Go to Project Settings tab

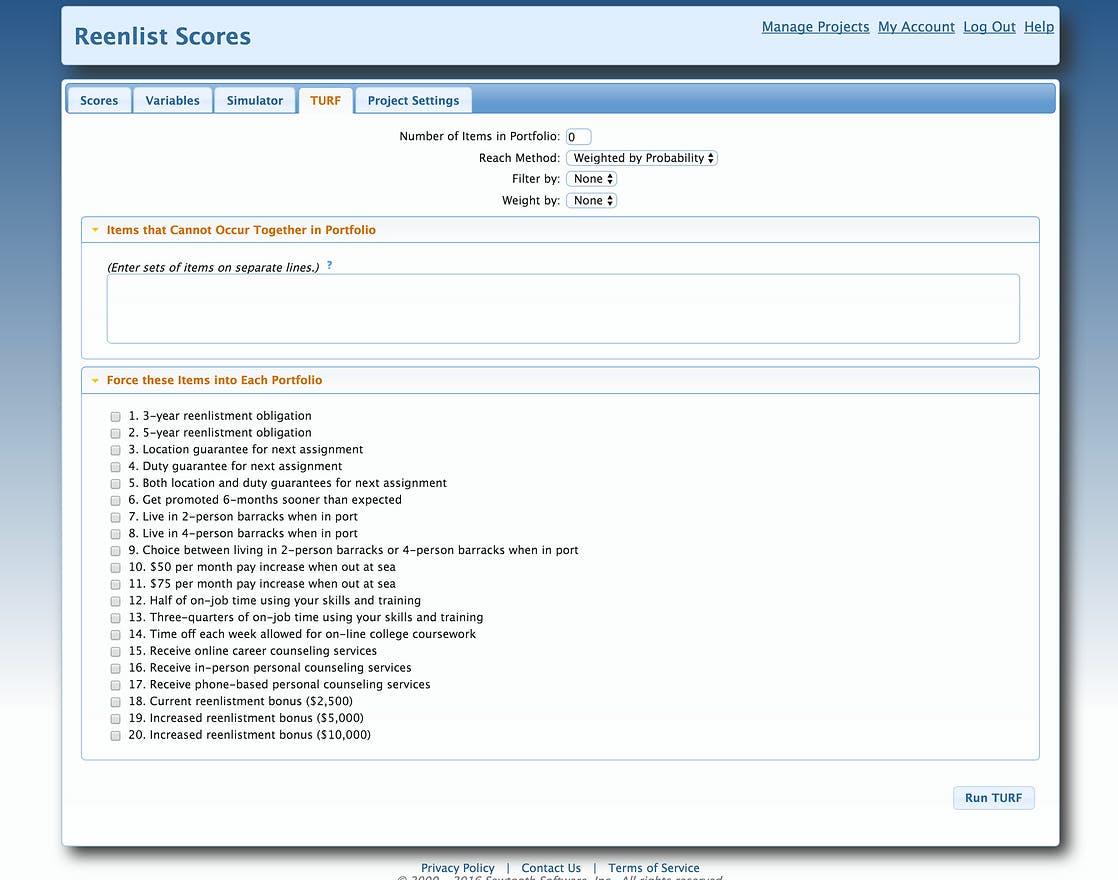414,101
